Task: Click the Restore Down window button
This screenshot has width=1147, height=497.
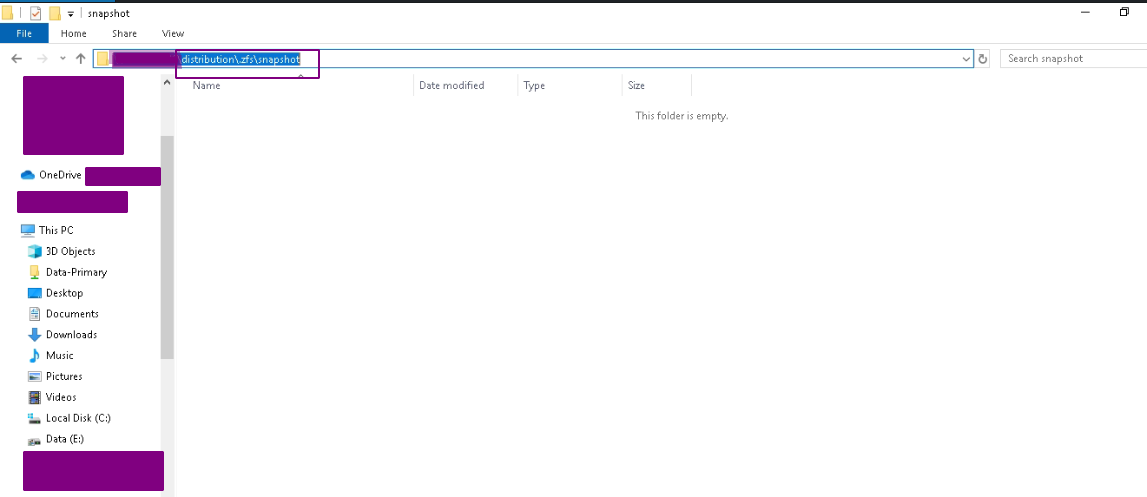Action: 1124,12
